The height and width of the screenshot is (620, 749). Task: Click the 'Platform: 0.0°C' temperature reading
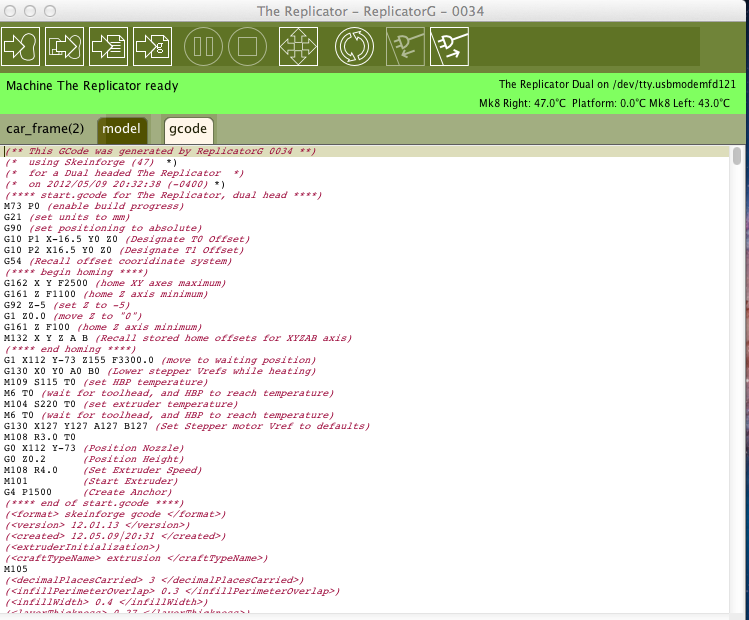click(610, 103)
